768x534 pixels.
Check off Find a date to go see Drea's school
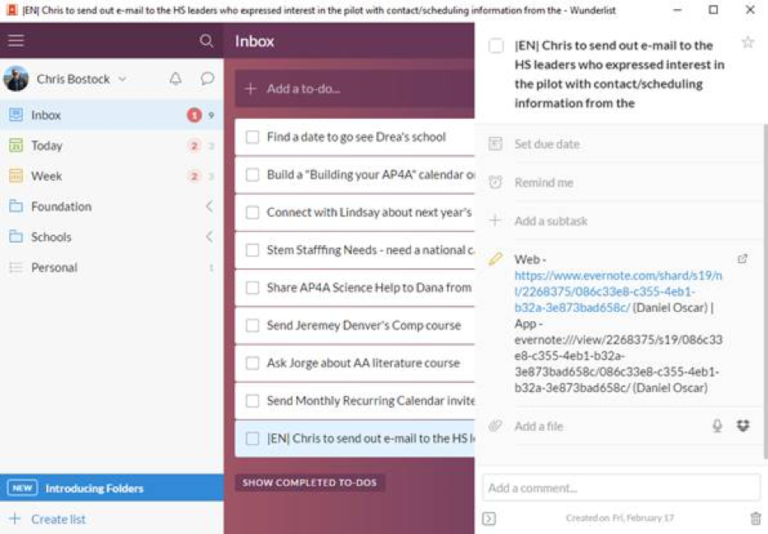(x=252, y=137)
